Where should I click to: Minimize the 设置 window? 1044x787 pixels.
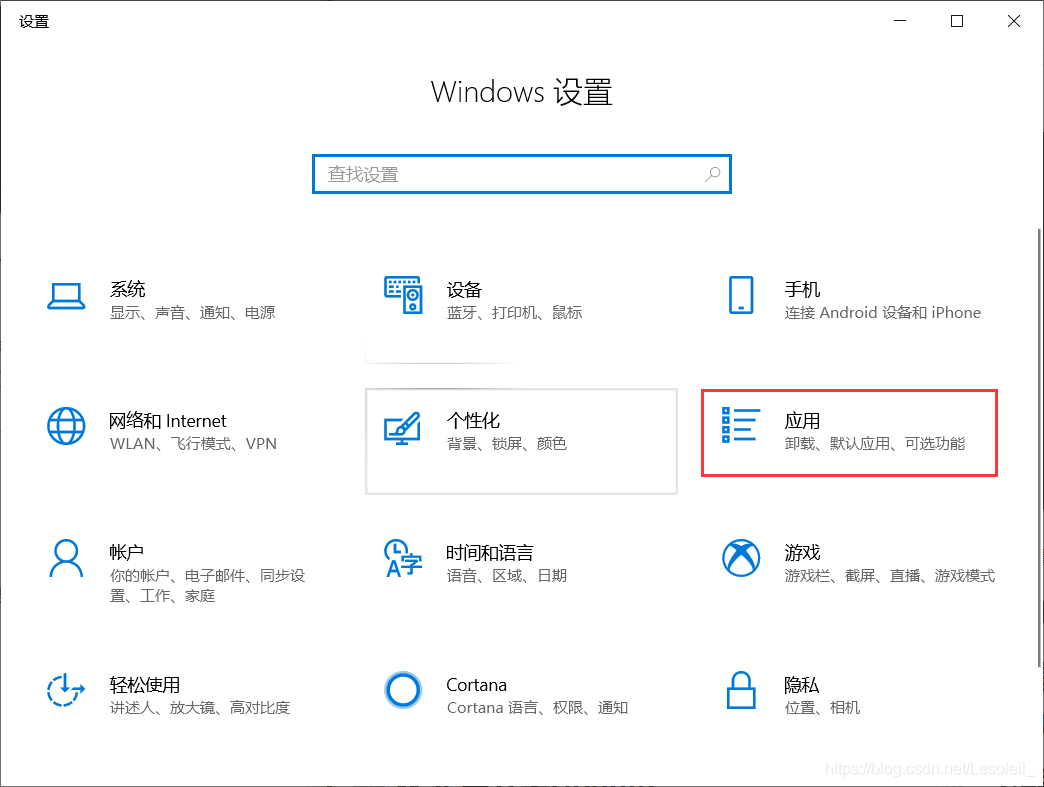[900, 21]
